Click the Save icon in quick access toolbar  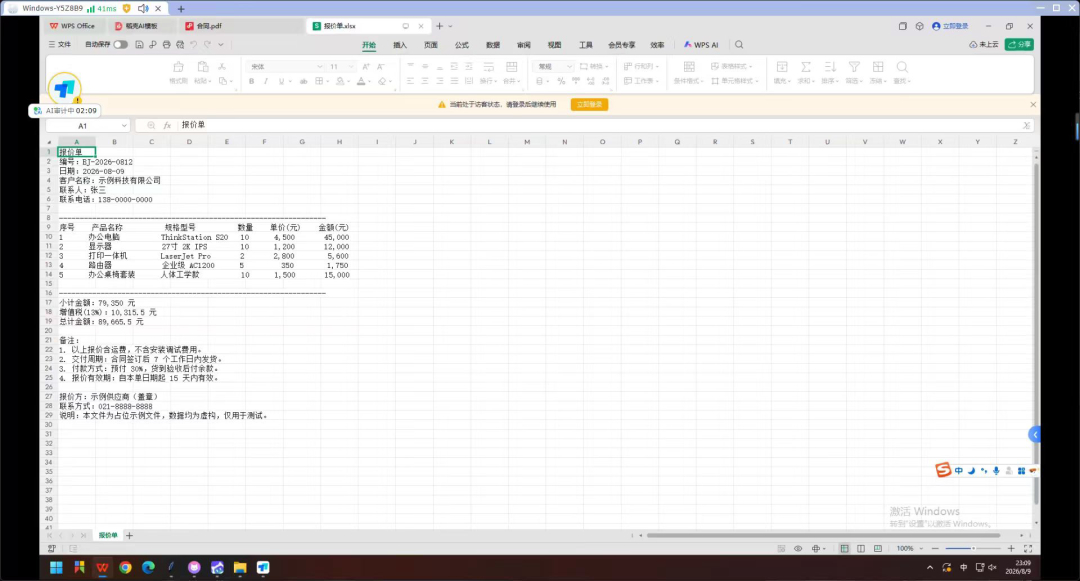[139, 45]
